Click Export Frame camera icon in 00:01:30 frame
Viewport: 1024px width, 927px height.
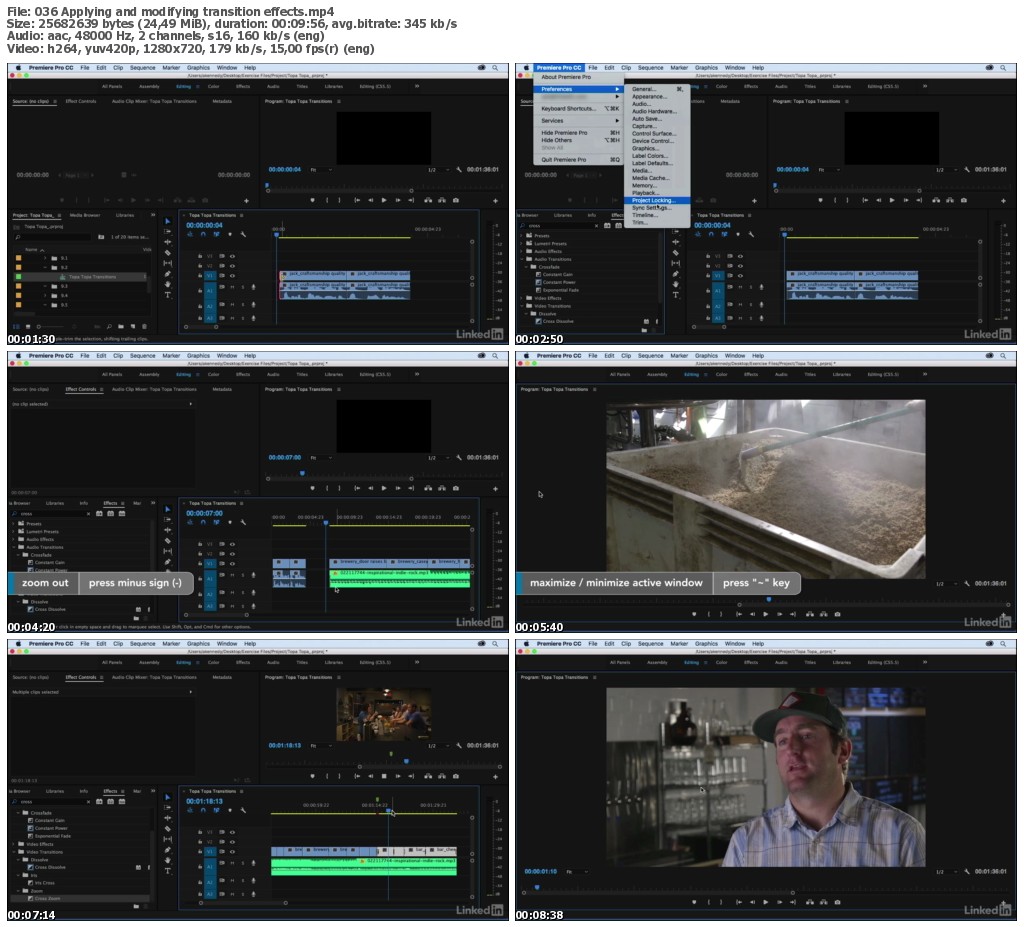pyautogui.click(x=456, y=201)
